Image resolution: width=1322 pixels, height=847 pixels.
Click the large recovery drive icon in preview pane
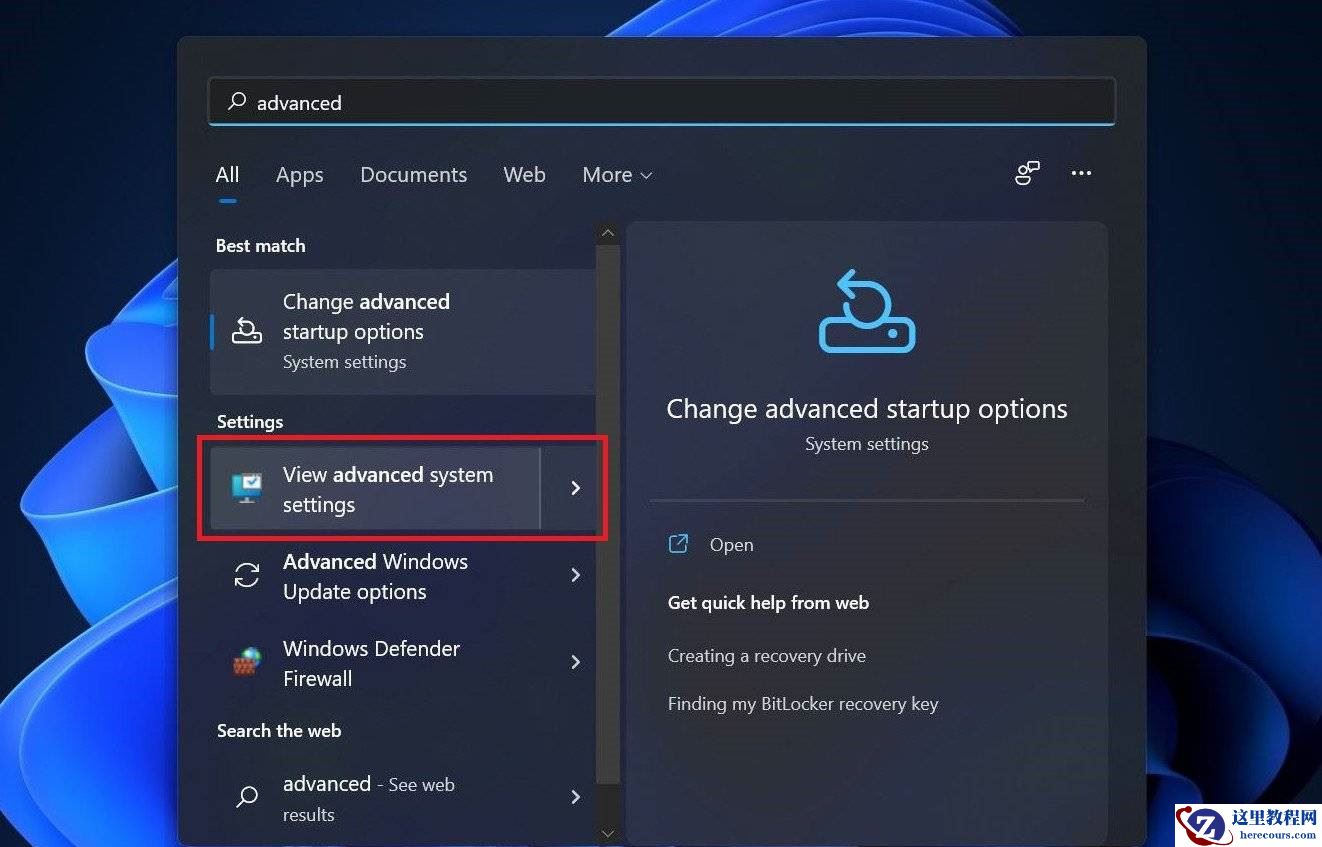866,311
